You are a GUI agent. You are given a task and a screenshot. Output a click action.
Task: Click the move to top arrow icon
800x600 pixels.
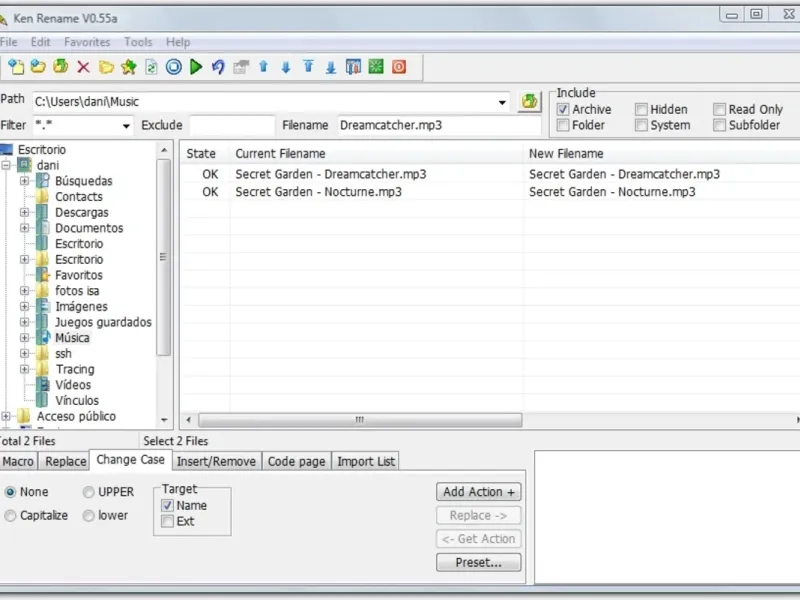(x=308, y=67)
